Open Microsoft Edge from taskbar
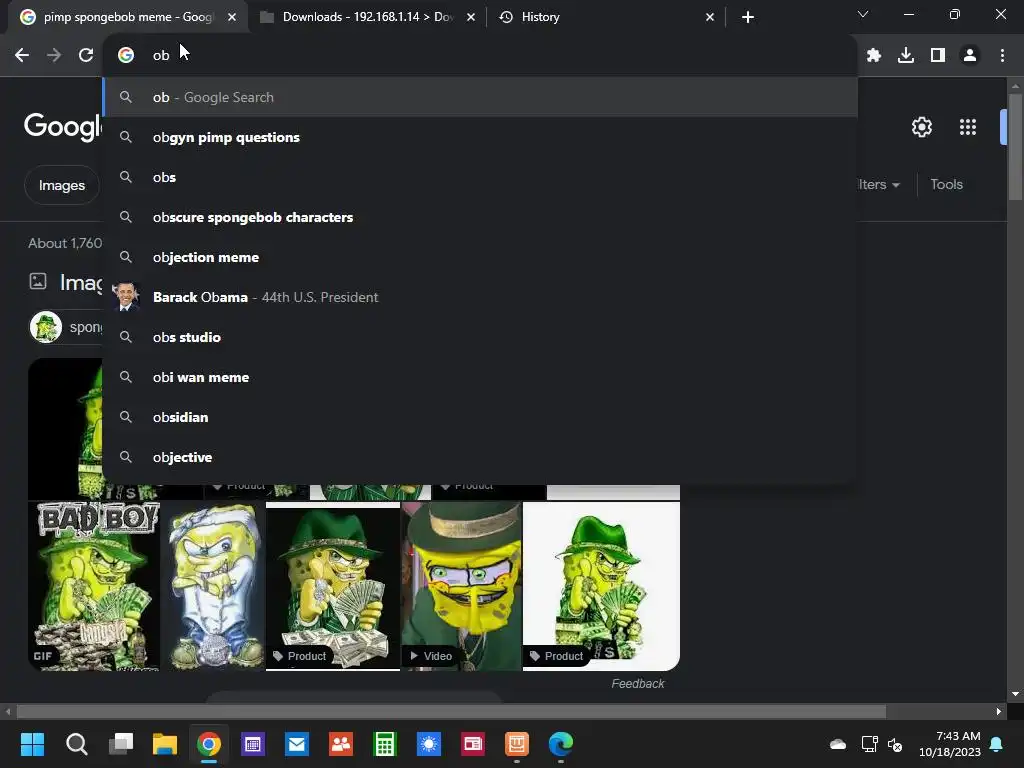Screen dimensions: 1024x768 coord(560,744)
